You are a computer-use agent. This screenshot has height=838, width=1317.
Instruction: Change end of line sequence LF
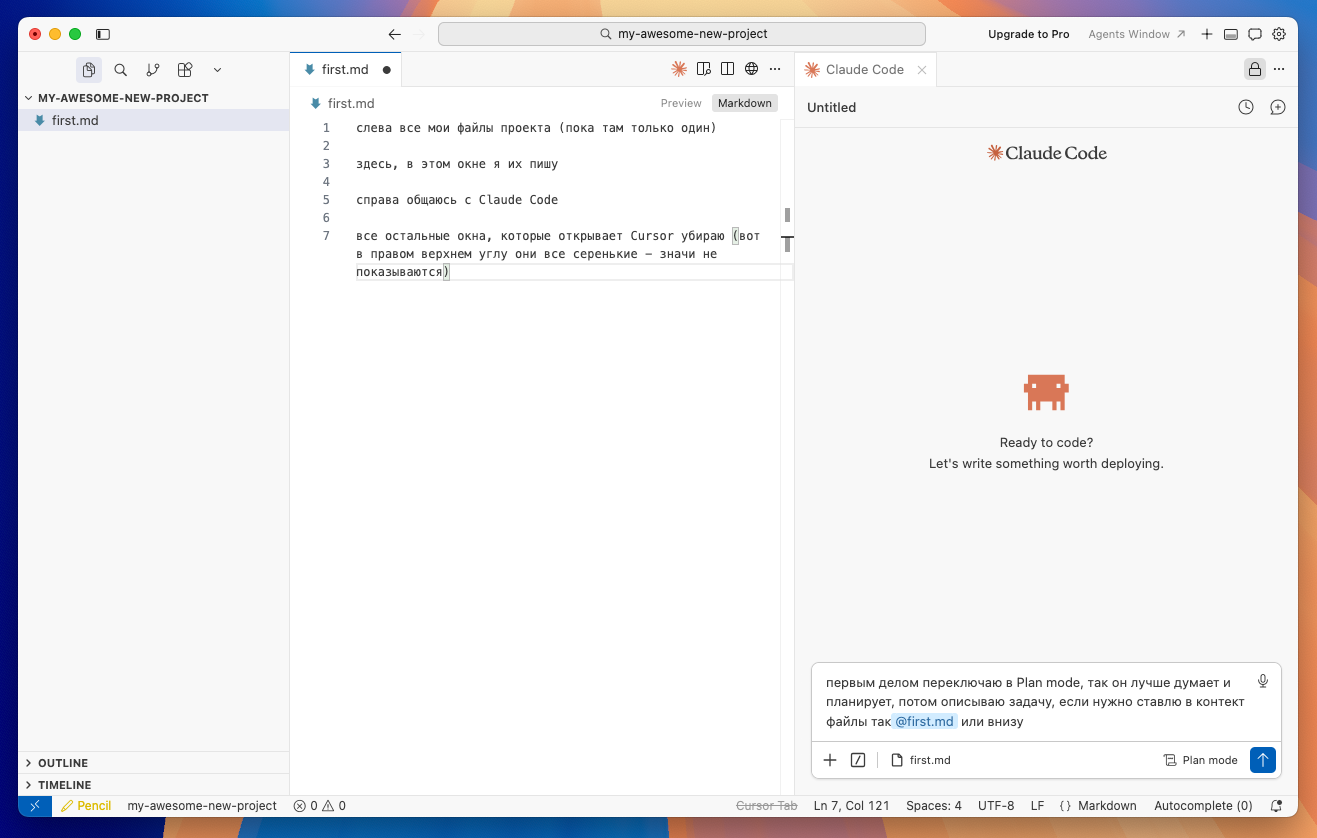tap(1037, 806)
